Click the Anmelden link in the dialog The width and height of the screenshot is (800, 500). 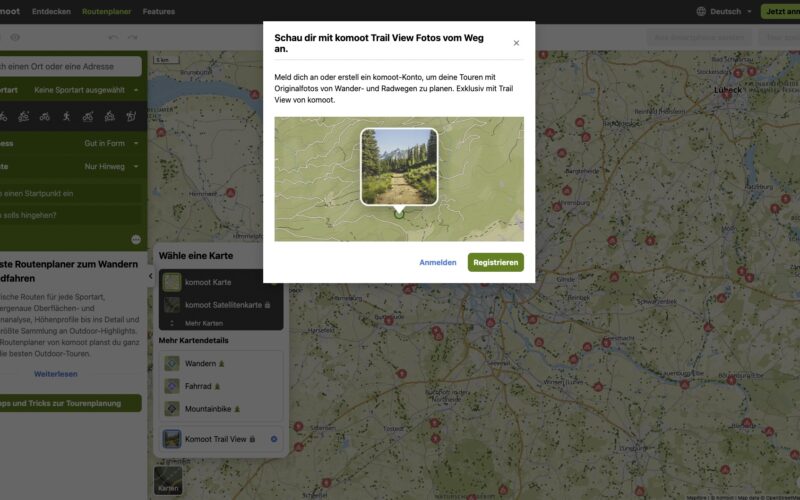tap(438, 262)
